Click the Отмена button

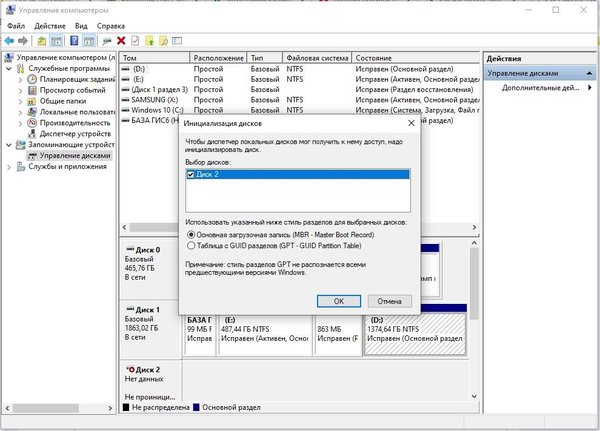tap(390, 300)
